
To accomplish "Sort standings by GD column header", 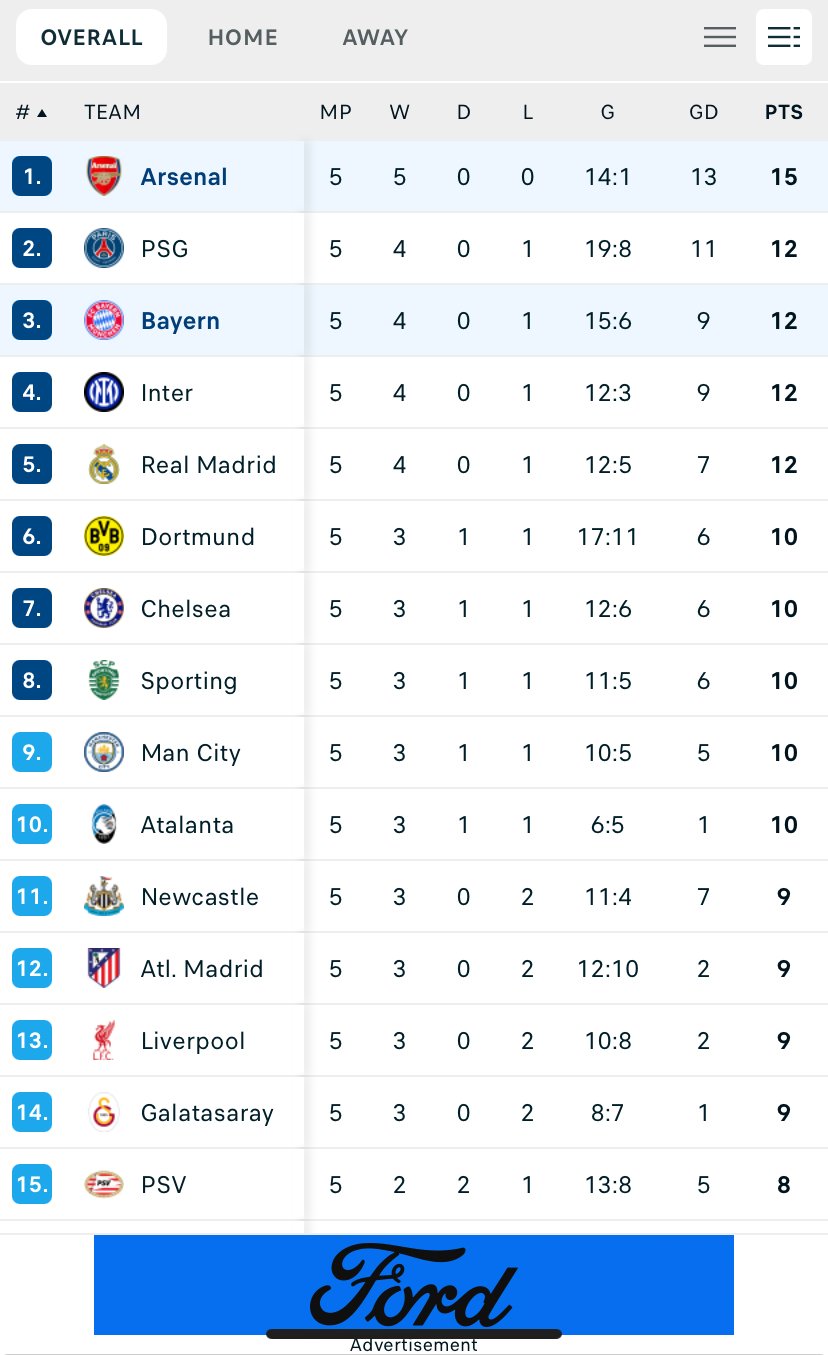I will 704,112.
